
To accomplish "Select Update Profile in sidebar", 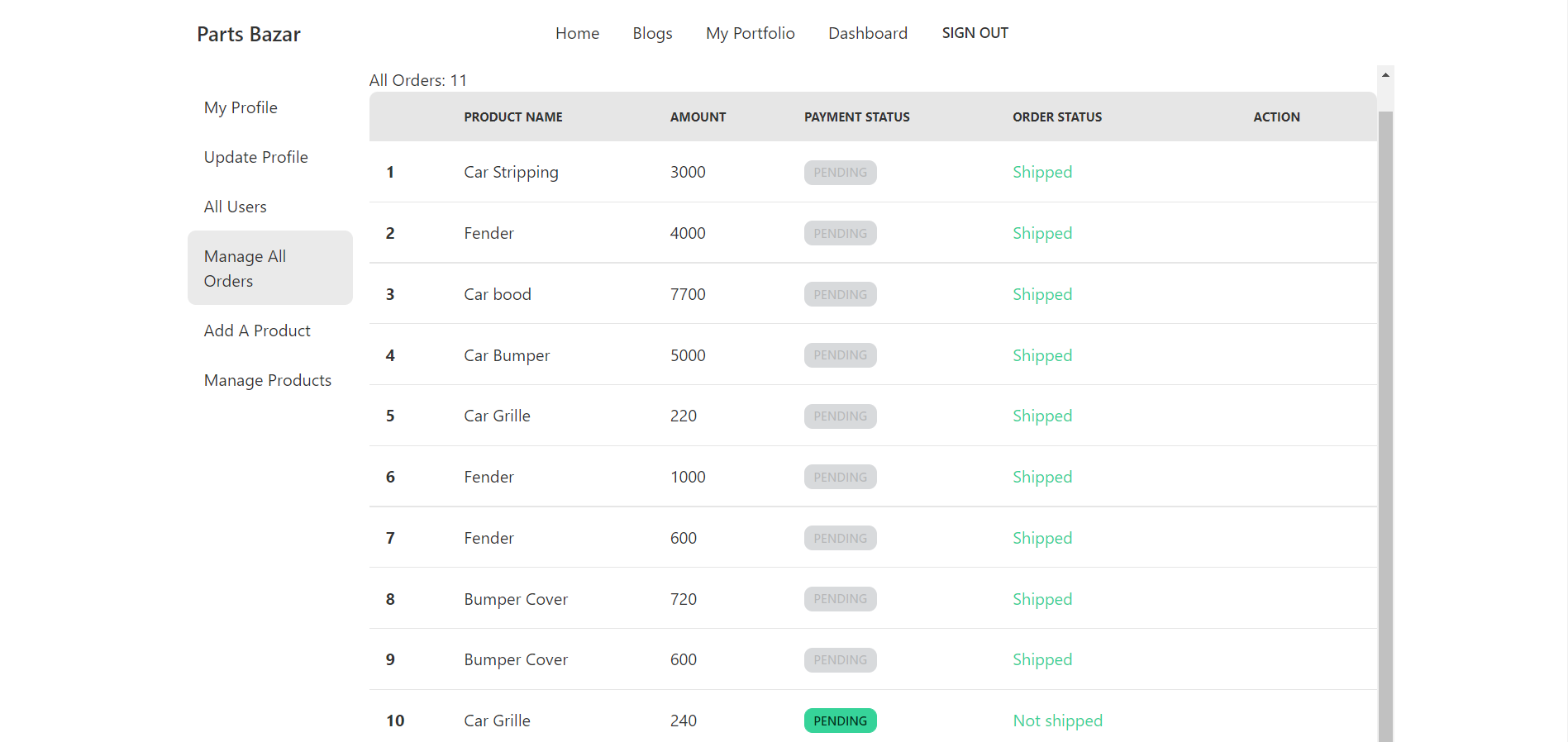I will coord(255,157).
